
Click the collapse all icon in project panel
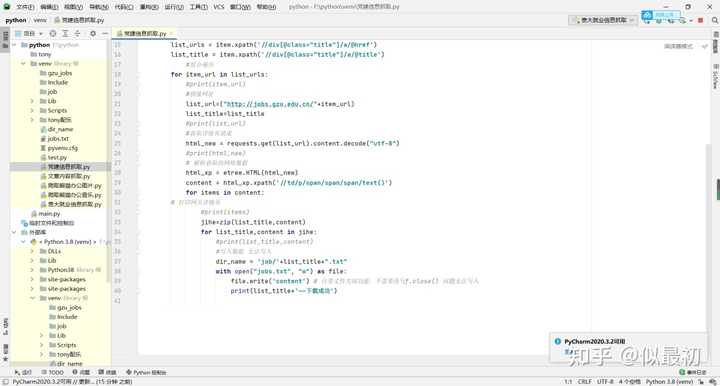pyautogui.click(x=77, y=34)
